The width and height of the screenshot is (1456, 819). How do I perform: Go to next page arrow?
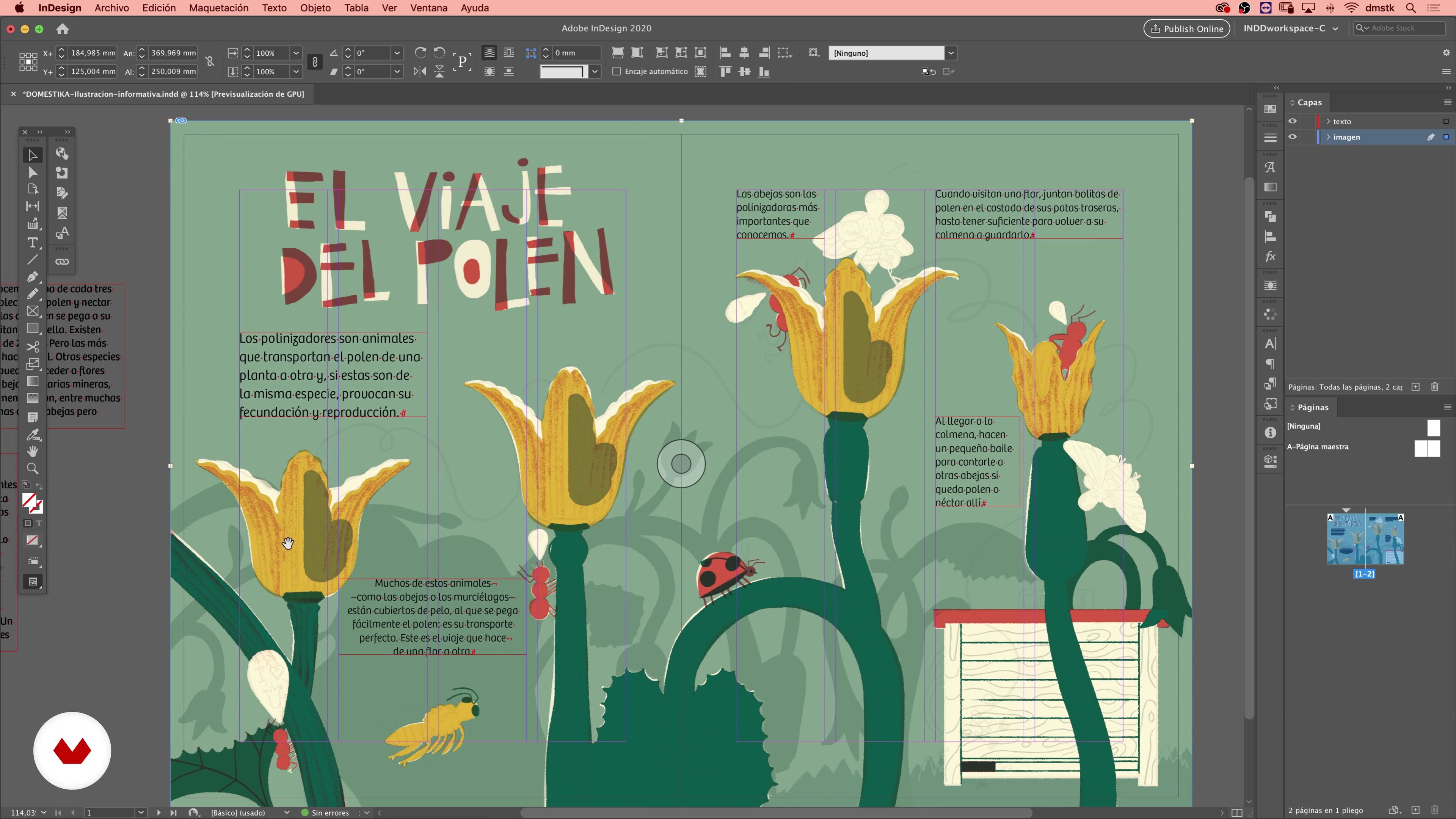158,813
